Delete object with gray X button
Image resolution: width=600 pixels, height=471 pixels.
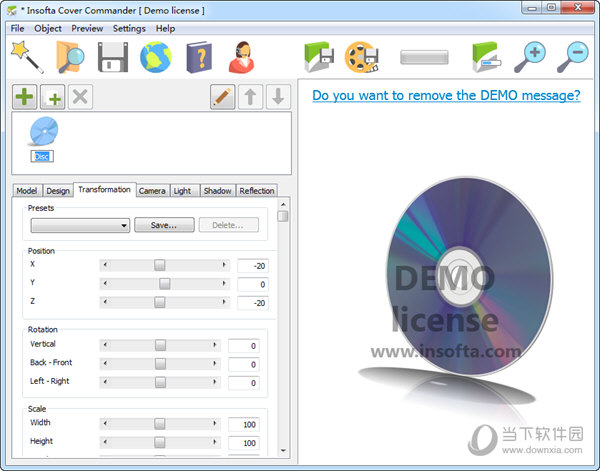tap(80, 97)
